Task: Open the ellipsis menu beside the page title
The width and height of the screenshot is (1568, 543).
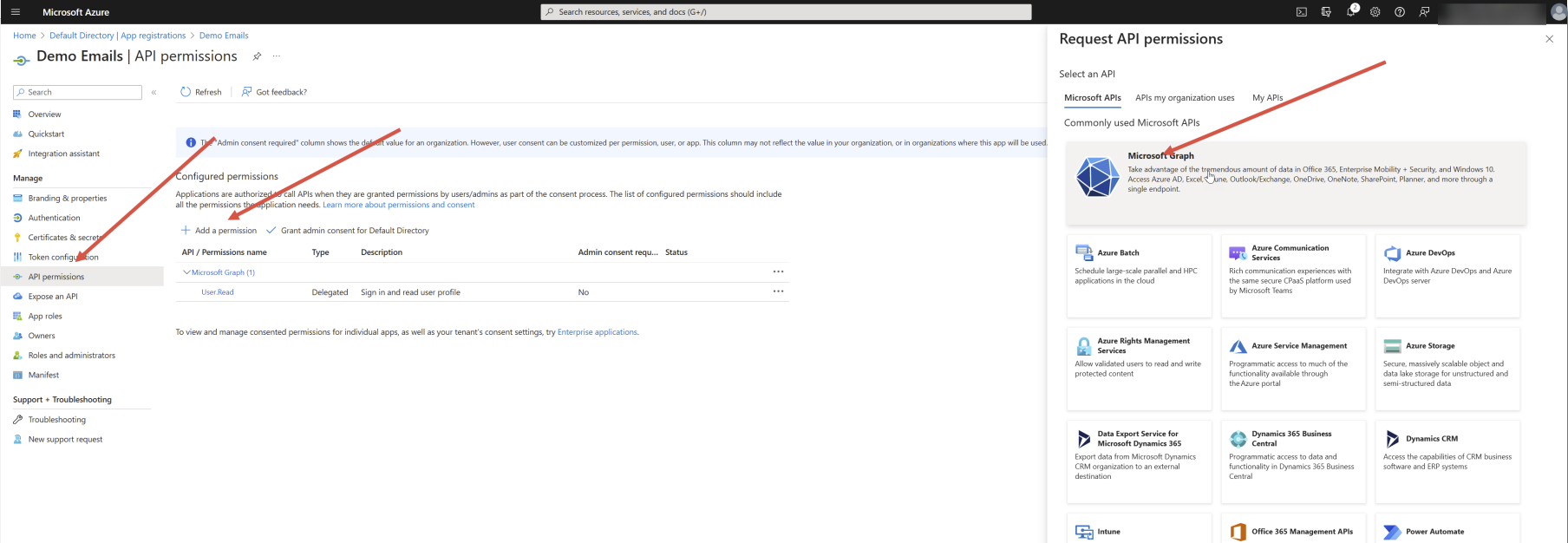Action: (x=277, y=56)
